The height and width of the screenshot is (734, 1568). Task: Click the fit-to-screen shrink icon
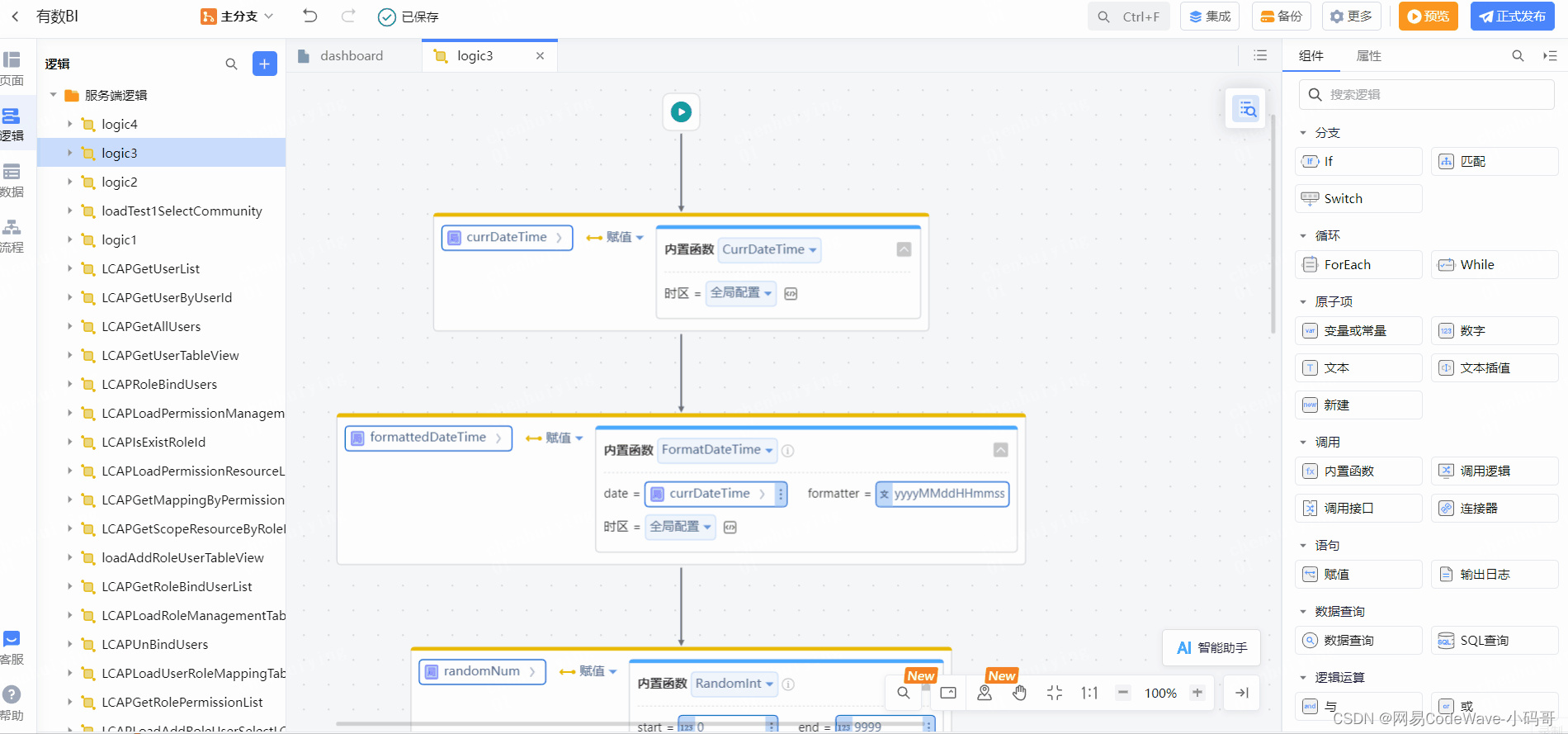[x=1055, y=693]
